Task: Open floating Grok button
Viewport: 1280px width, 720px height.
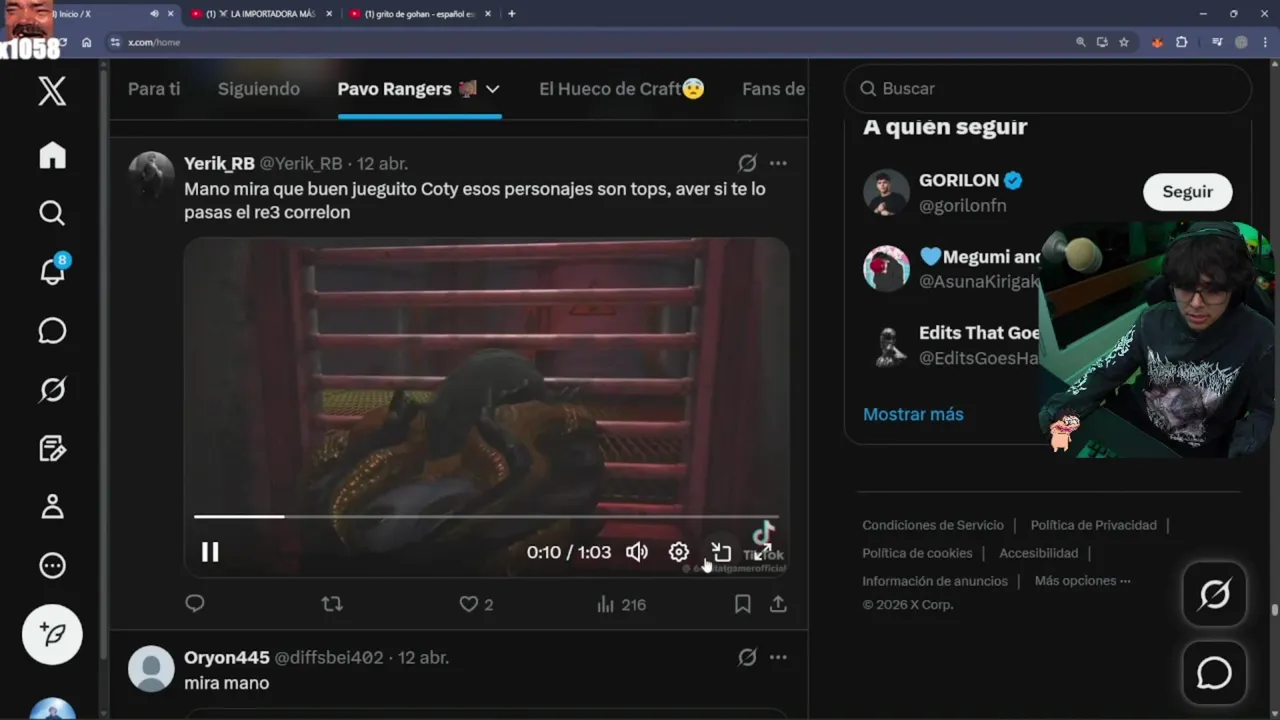Action: point(1214,595)
